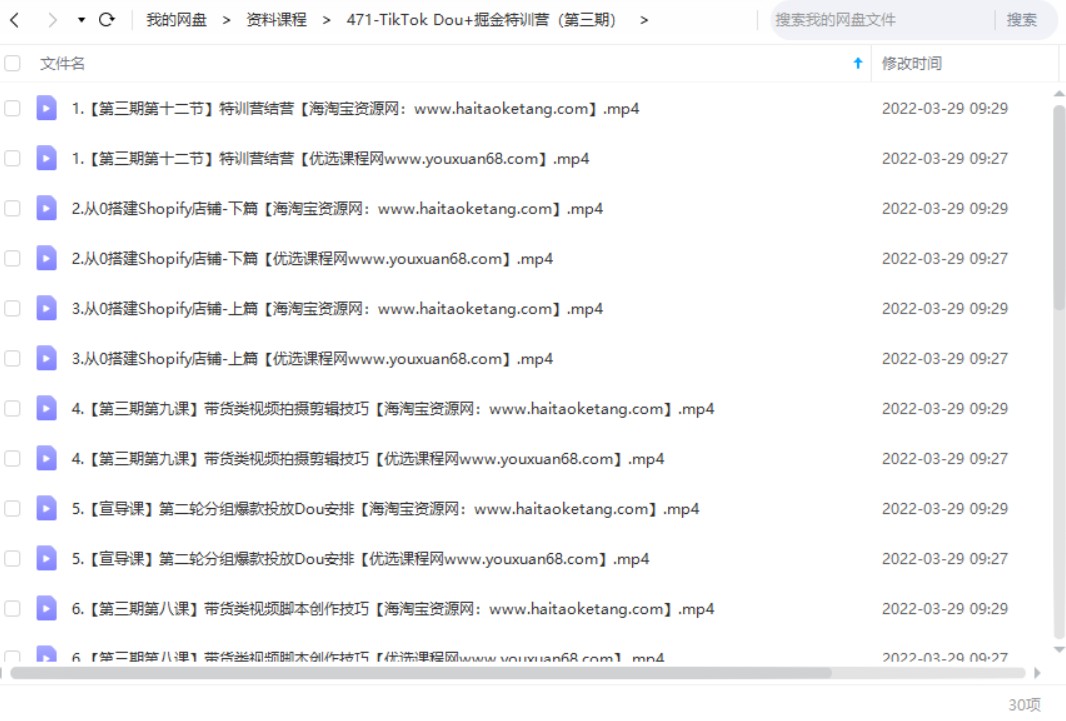The height and width of the screenshot is (721, 1066).
Task: Click video icon of 第二轮分组爆款投放 haitaoketang file
Action: pos(46,508)
